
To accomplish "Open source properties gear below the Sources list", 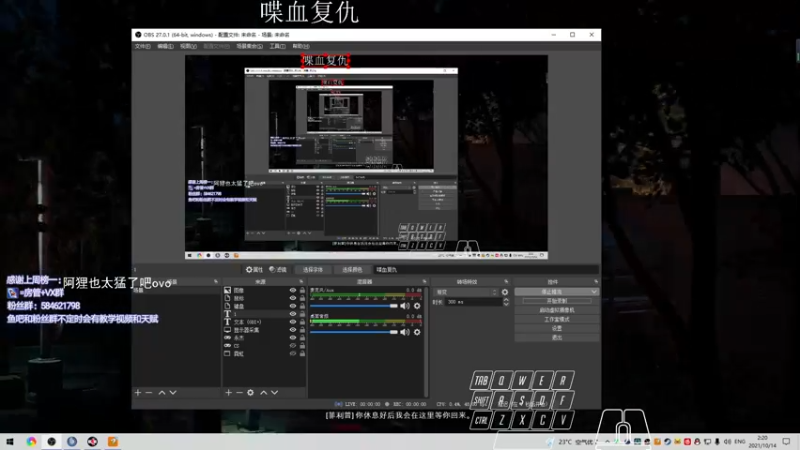I will (x=251, y=392).
